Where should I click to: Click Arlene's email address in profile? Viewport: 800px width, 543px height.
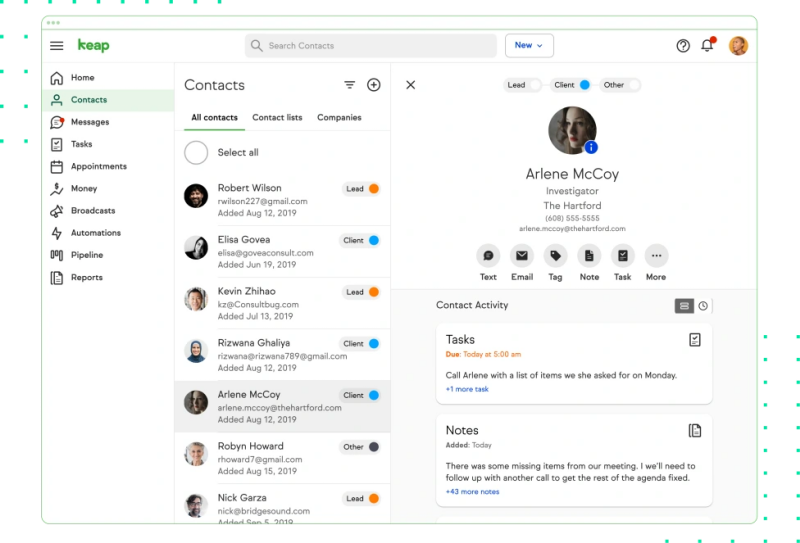(572, 229)
